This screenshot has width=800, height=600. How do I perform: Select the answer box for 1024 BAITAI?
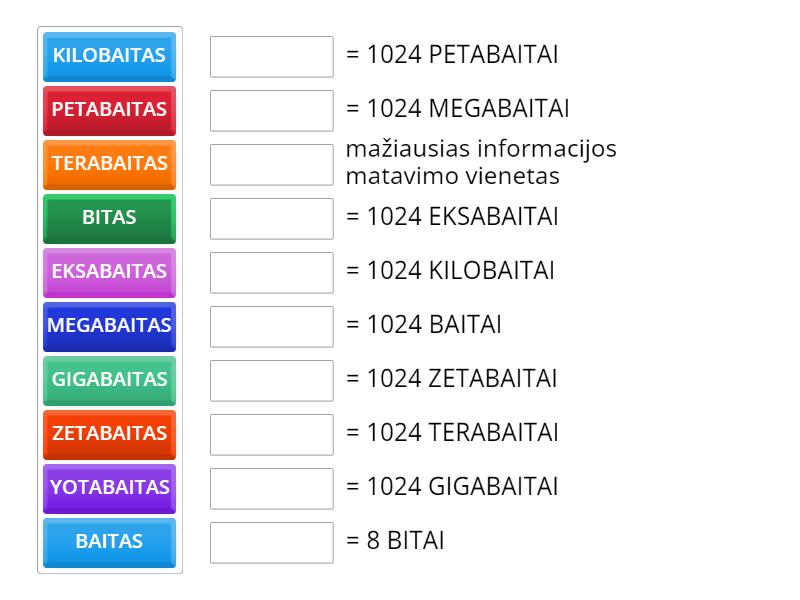[271, 326]
